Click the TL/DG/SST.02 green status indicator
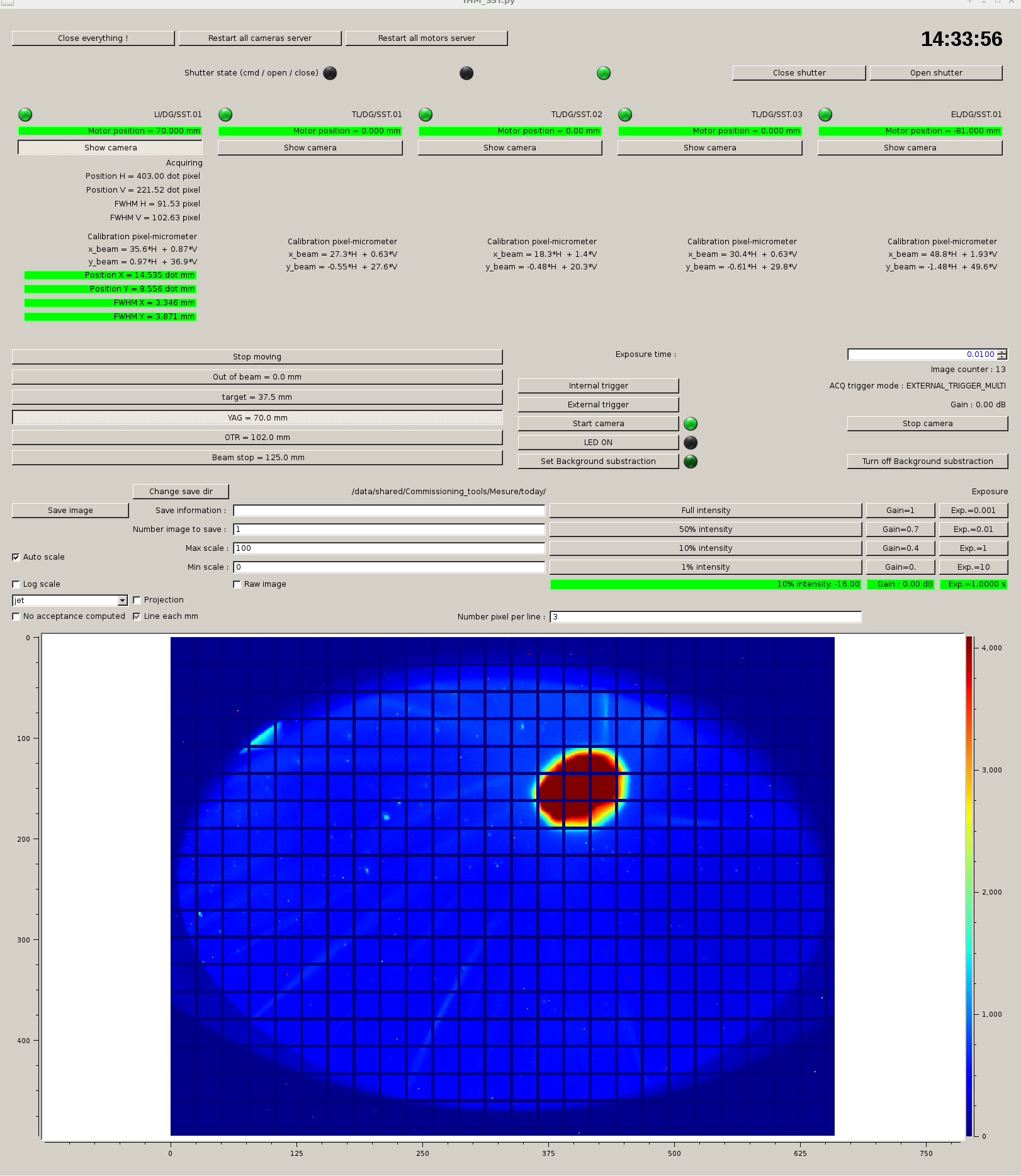Viewport: 1021px width, 1176px height. click(426, 115)
